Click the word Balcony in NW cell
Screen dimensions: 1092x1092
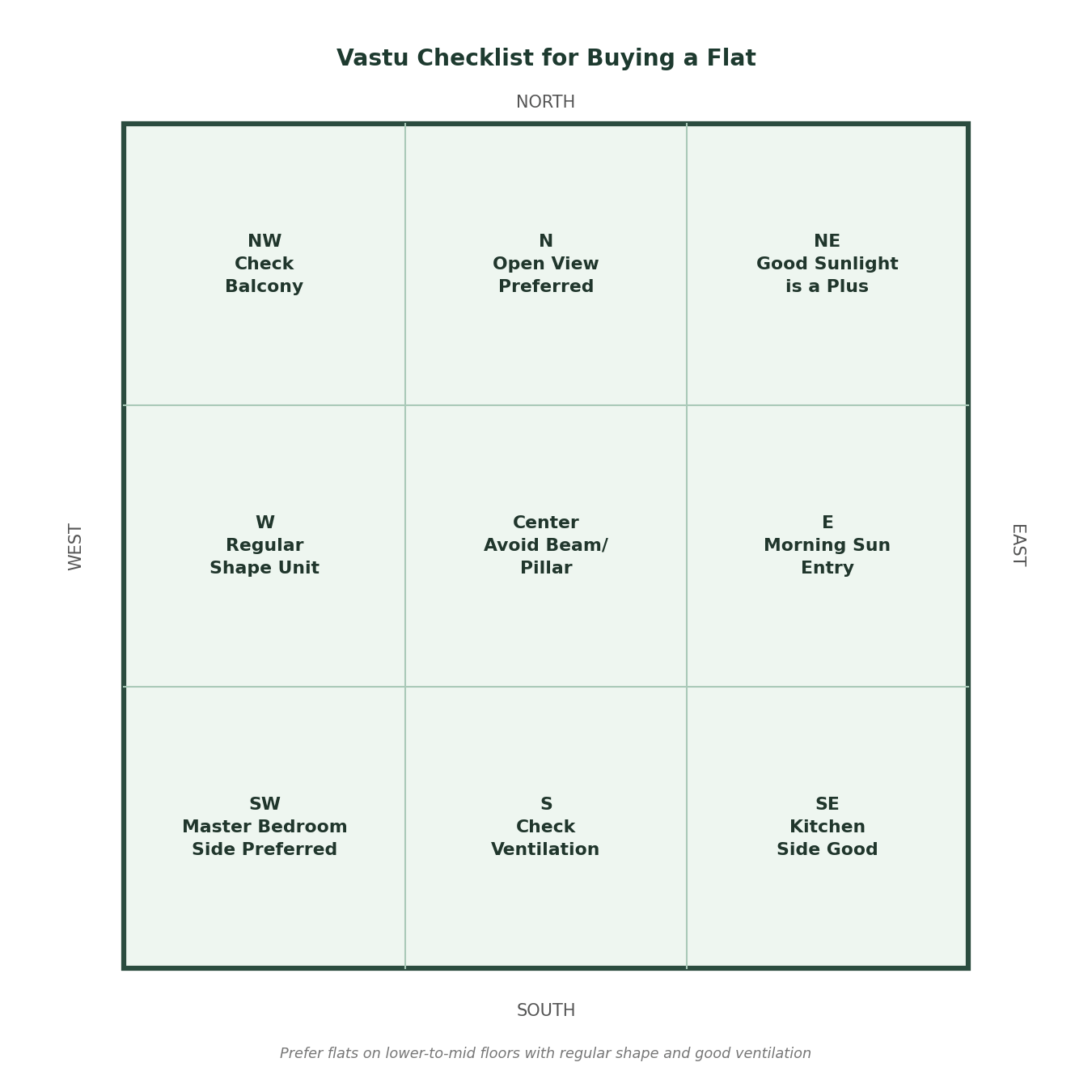coord(265,287)
